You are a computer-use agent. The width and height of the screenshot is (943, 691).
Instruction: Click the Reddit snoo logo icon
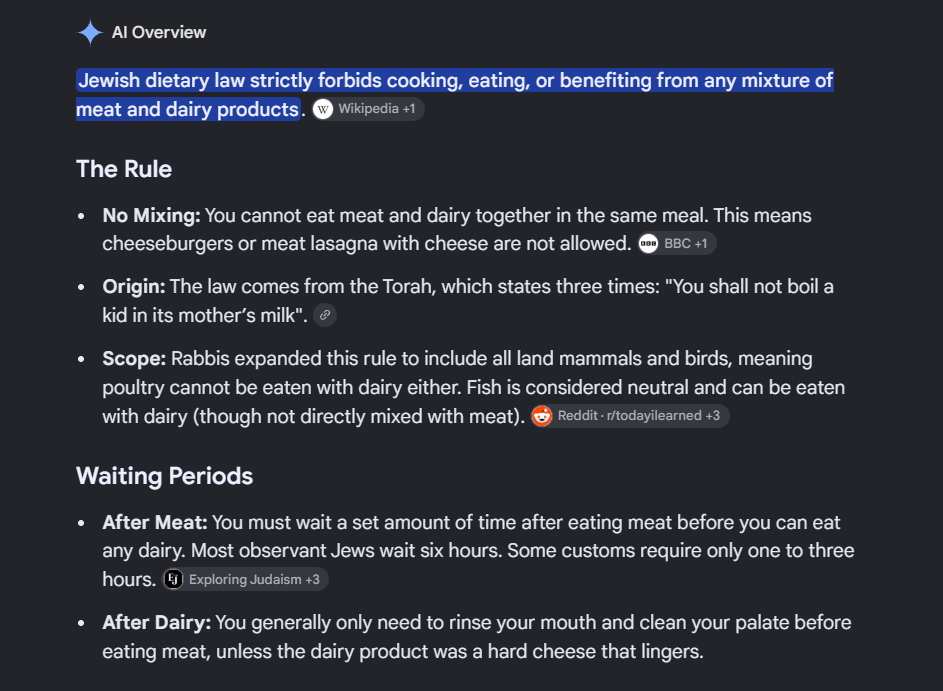[x=542, y=416]
